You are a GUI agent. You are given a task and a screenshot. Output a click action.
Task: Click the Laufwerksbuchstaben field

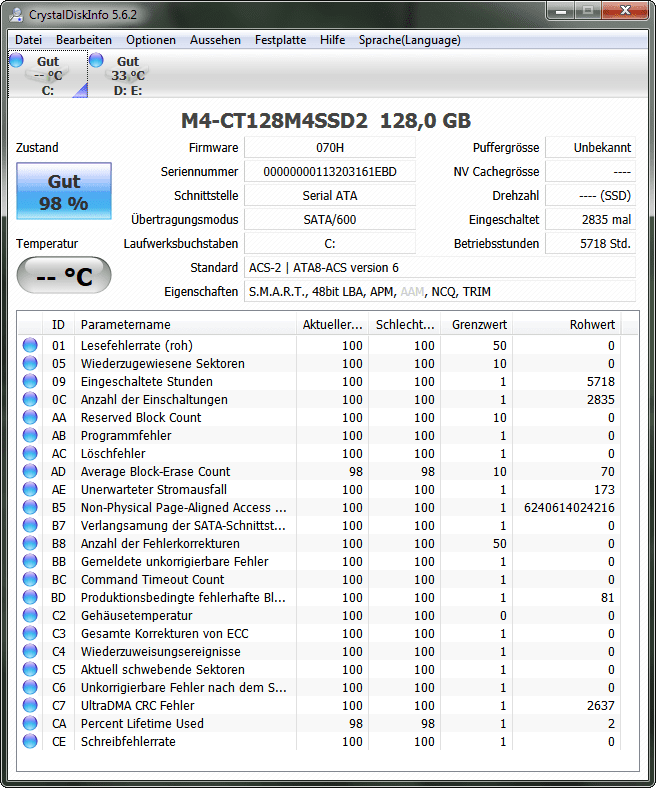click(x=330, y=244)
